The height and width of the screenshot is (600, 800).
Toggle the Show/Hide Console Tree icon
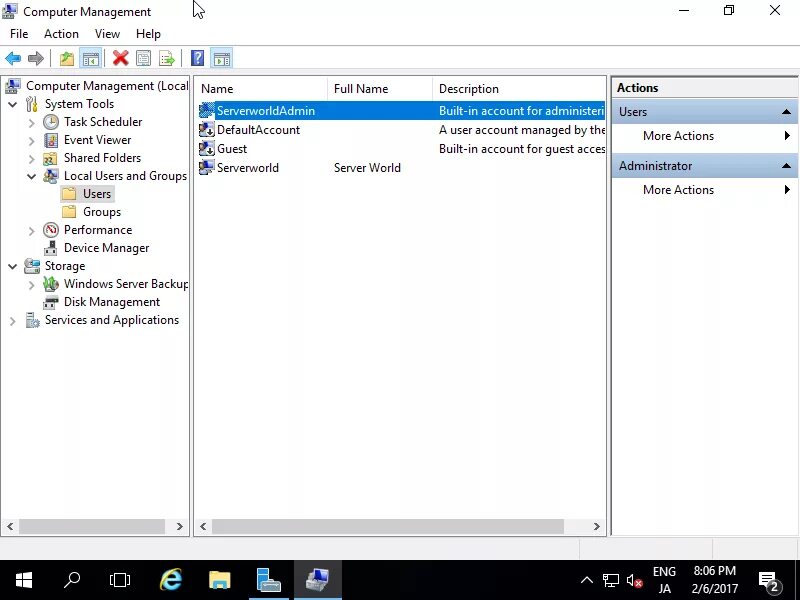91,59
